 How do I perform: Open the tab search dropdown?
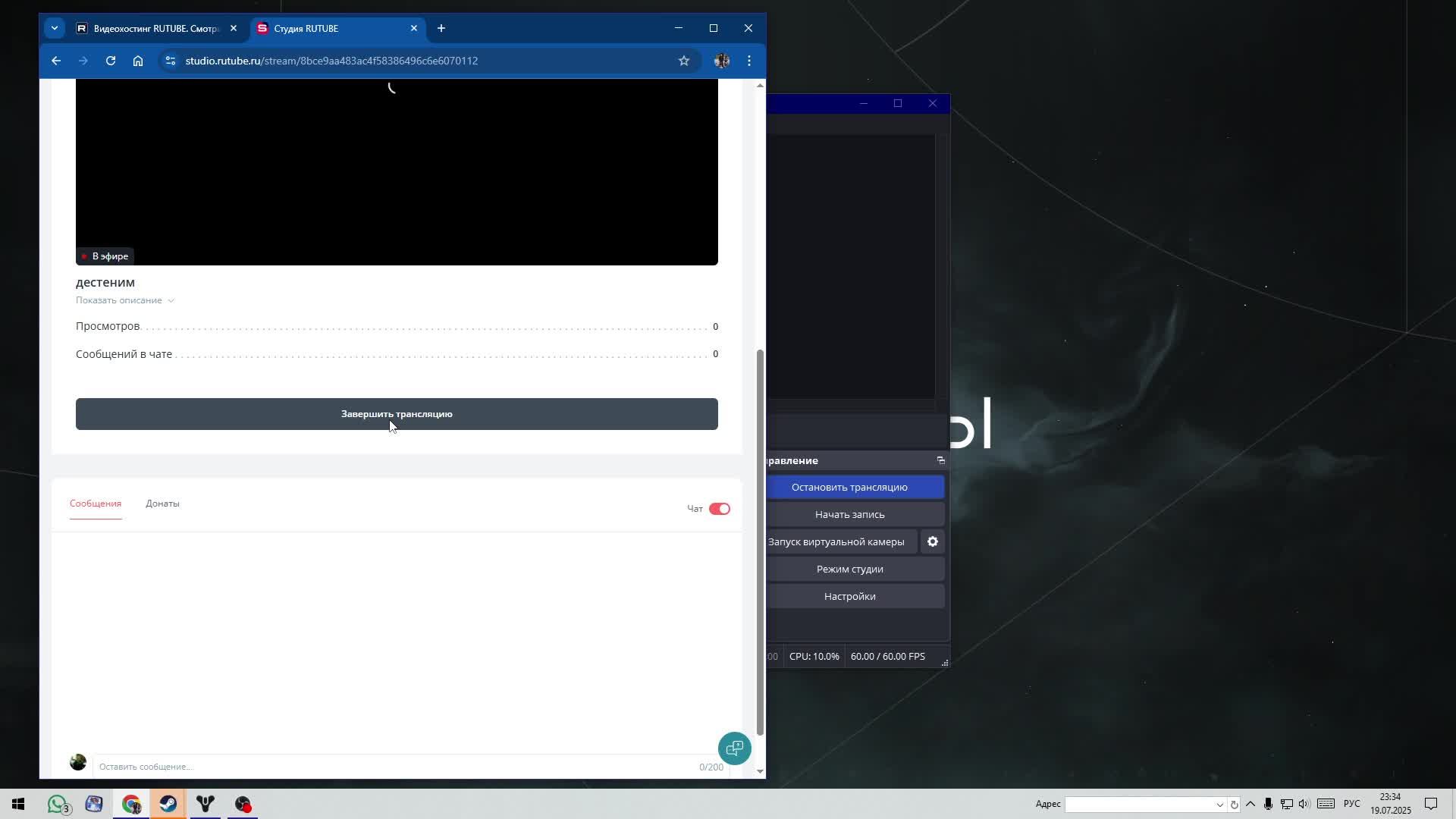[x=55, y=28]
